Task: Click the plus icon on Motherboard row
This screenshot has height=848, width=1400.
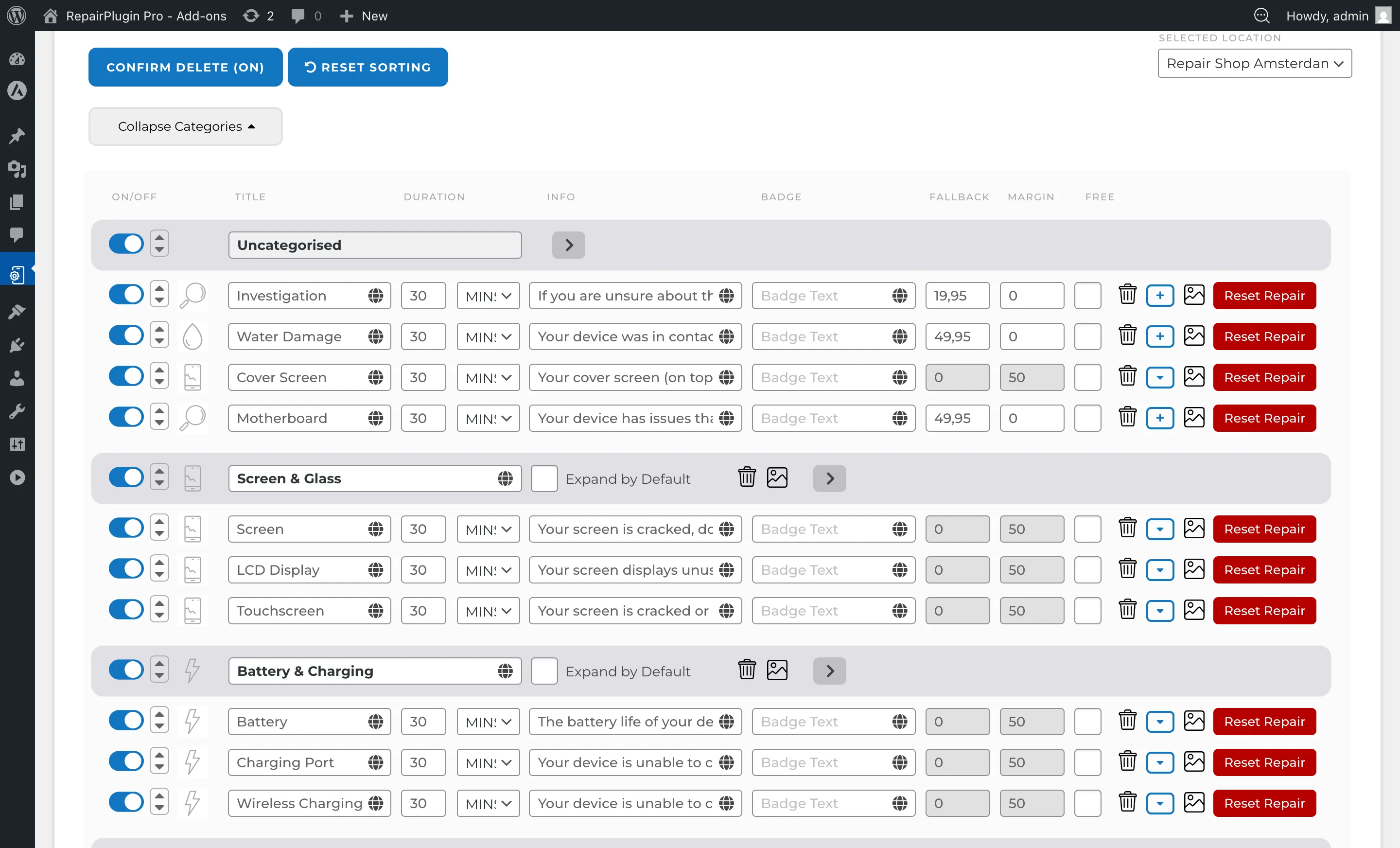Action: 1160,418
